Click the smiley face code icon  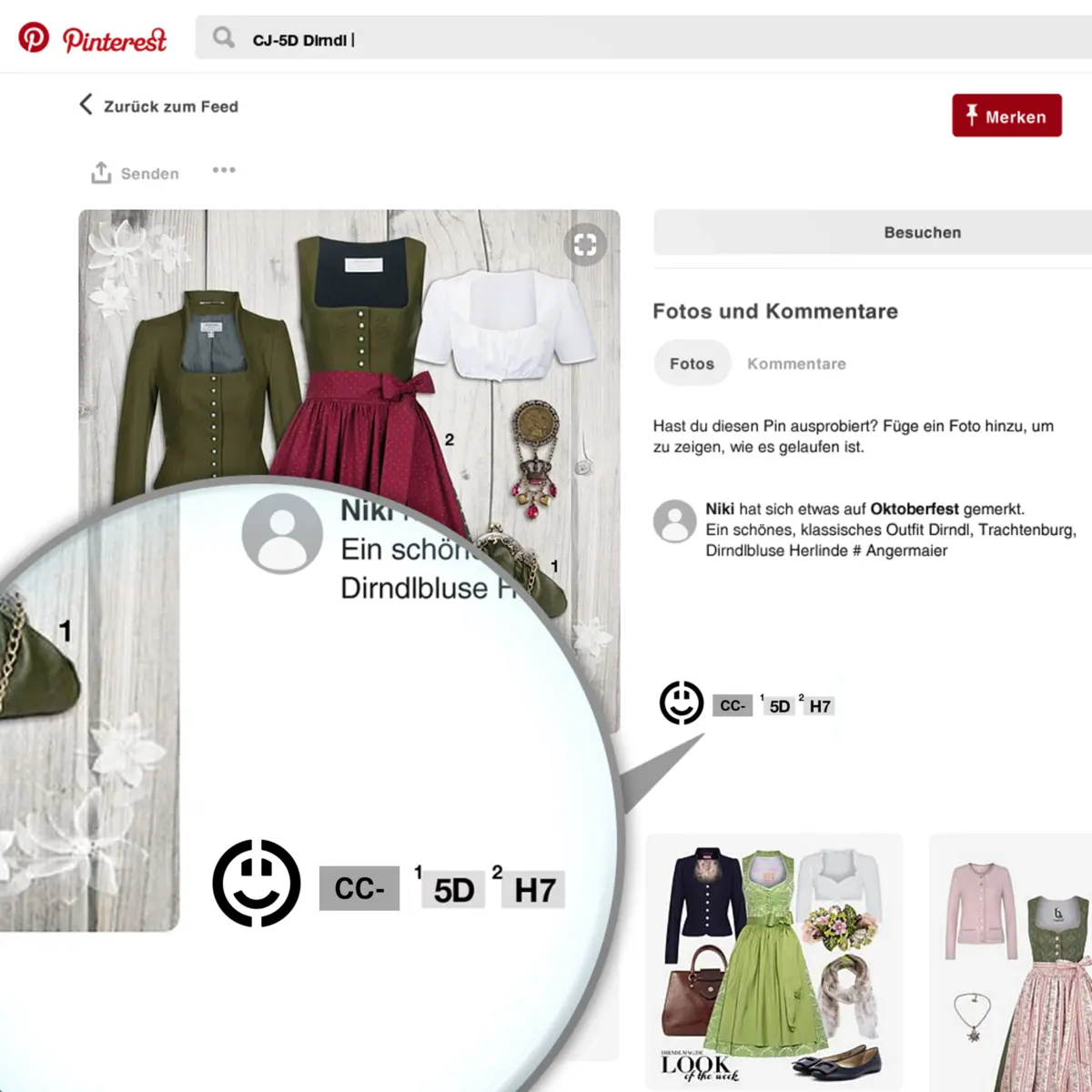(x=682, y=703)
